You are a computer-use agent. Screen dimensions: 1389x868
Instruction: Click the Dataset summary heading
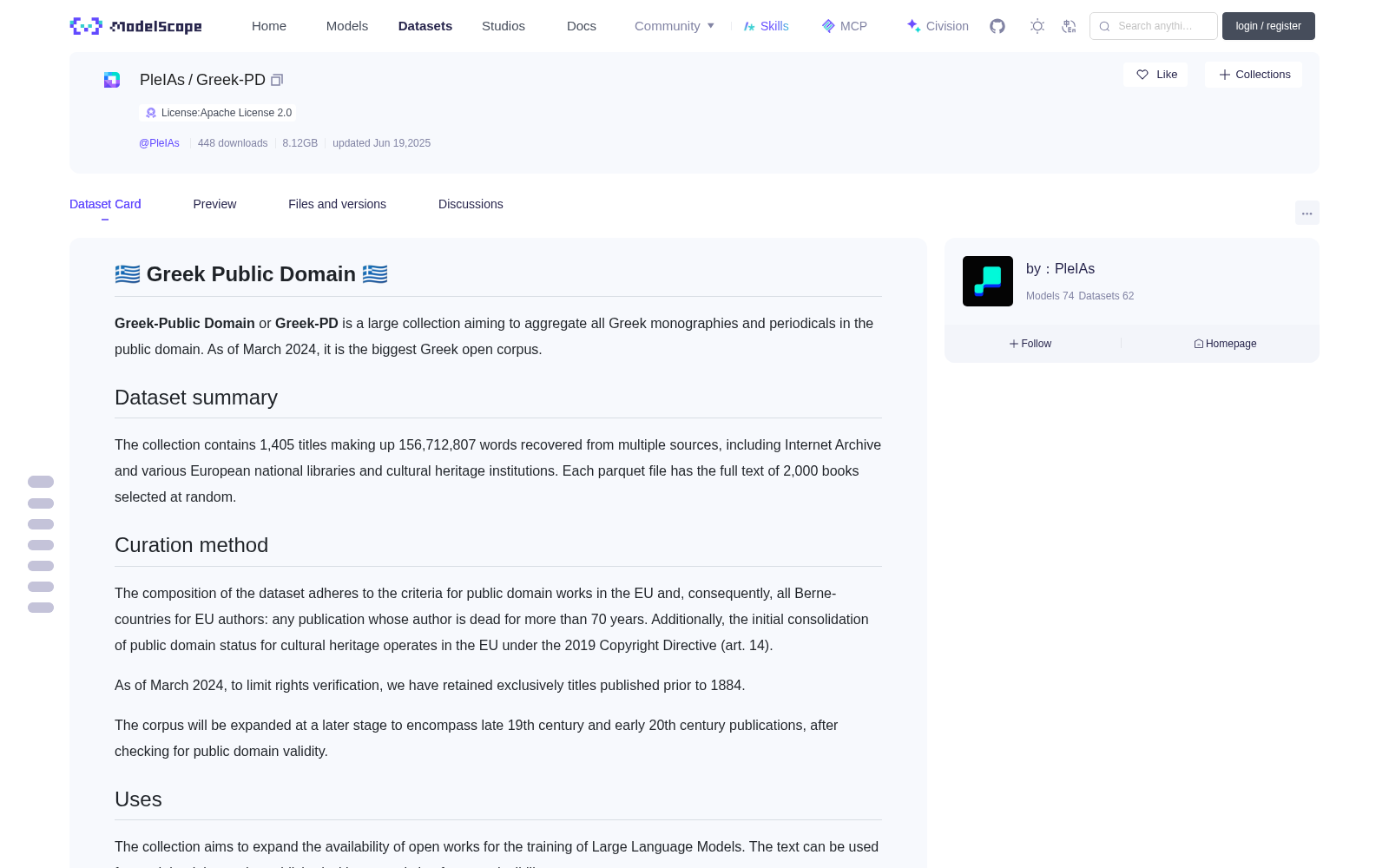196,398
